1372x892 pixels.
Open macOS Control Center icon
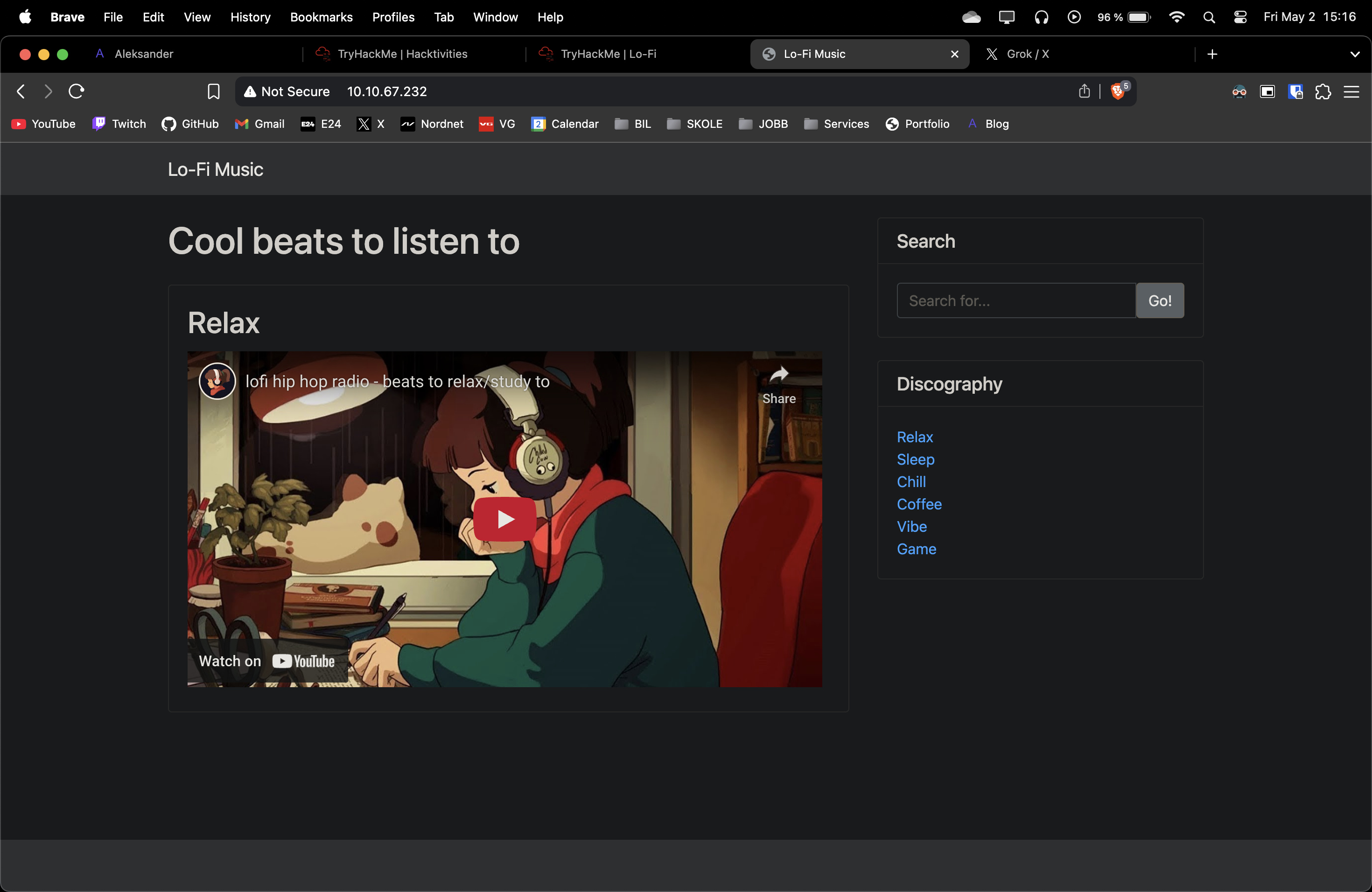[x=1240, y=17]
